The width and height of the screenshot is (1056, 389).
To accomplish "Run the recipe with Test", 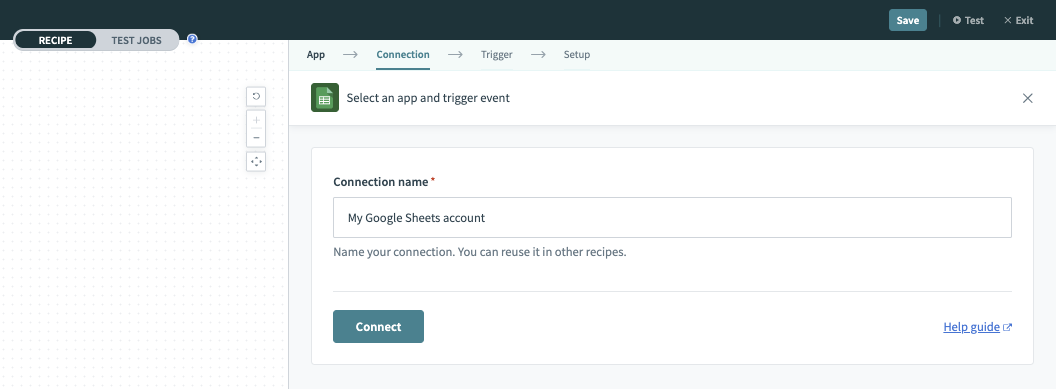I will [968, 20].
